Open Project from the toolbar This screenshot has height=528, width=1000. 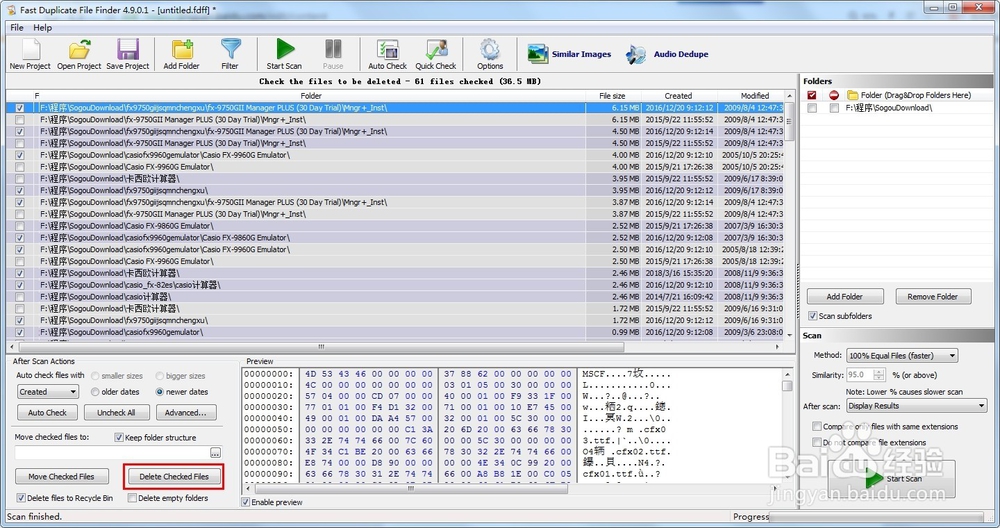pos(79,54)
